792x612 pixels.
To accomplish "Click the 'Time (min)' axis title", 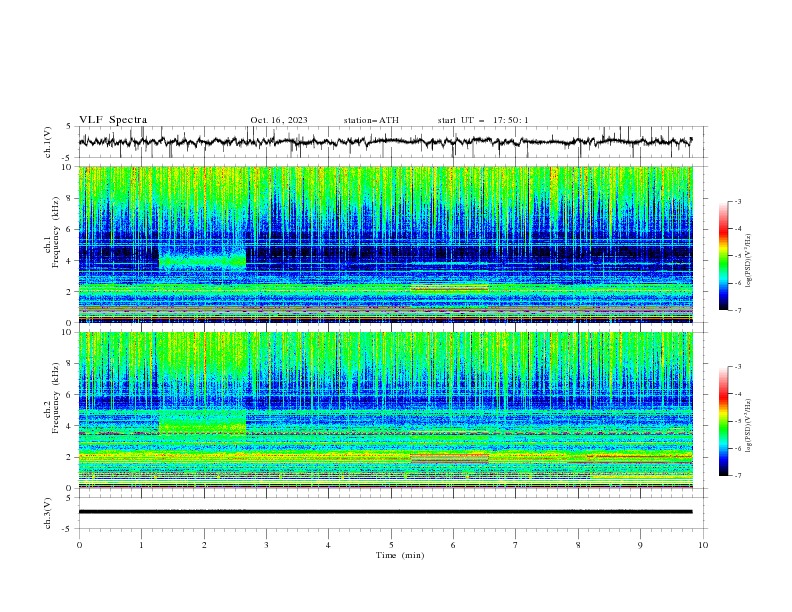I will 400,555.
